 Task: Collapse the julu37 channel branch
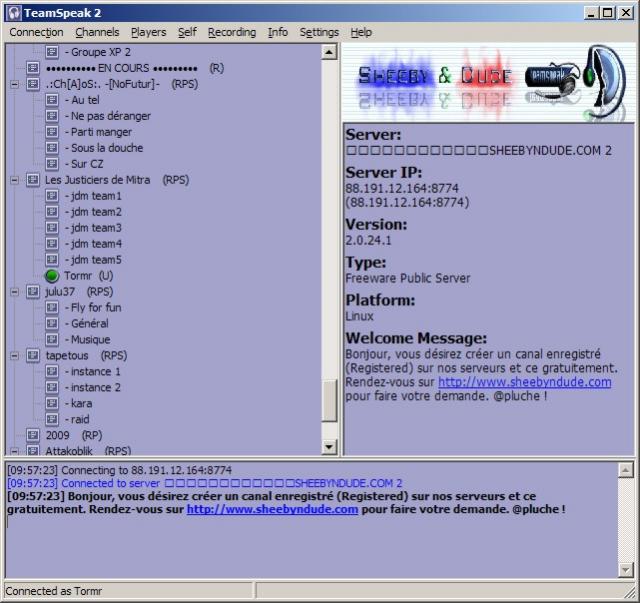(14, 292)
